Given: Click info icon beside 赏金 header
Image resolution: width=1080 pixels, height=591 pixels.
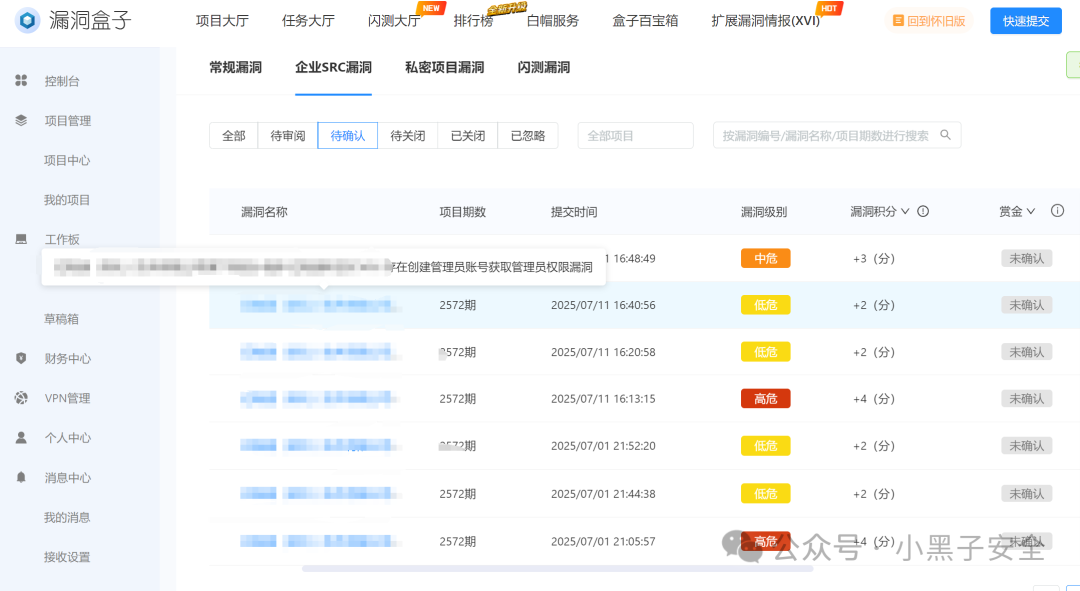Looking at the screenshot, I should point(1057,211).
